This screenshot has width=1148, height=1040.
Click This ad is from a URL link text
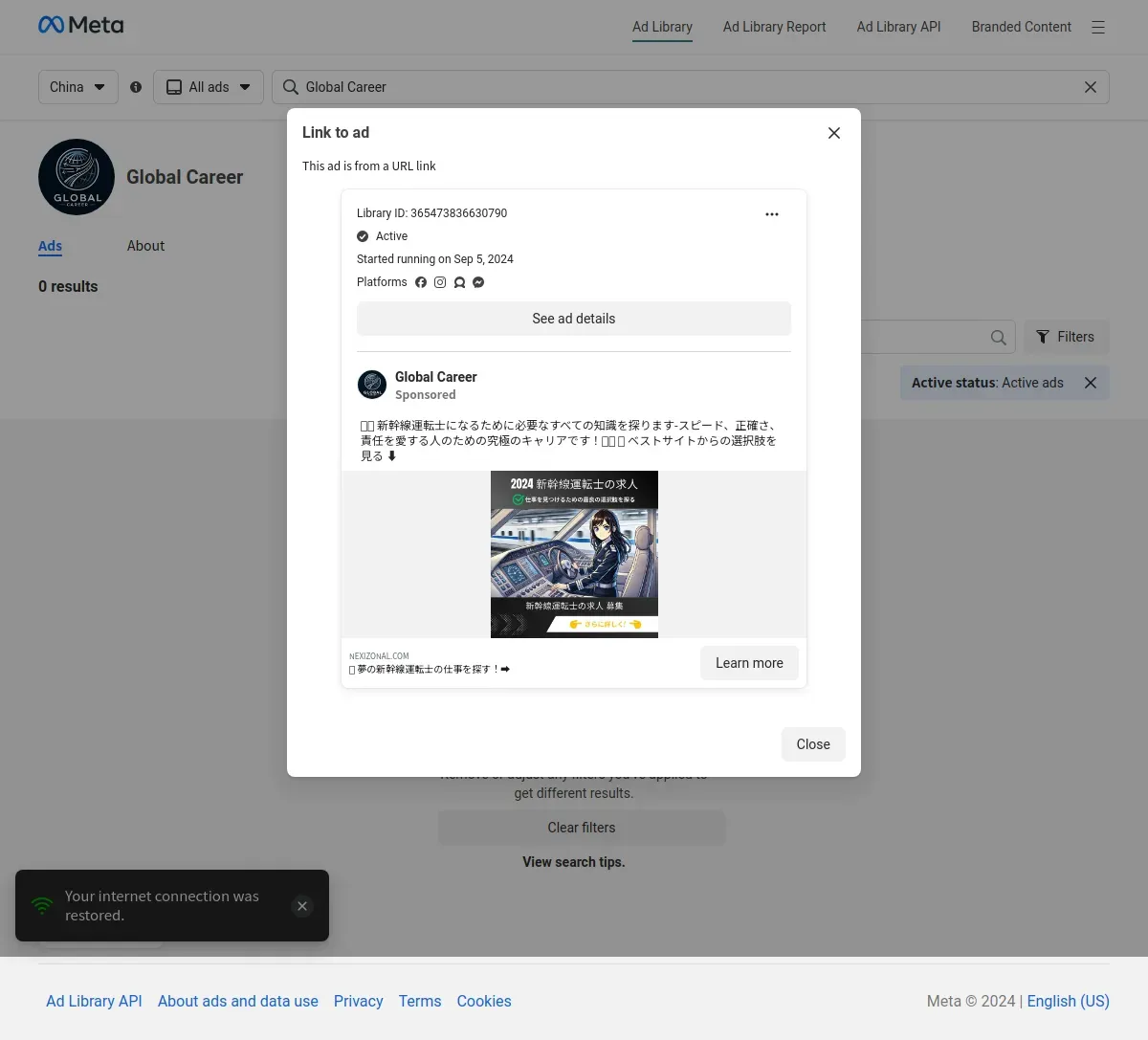(369, 166)
